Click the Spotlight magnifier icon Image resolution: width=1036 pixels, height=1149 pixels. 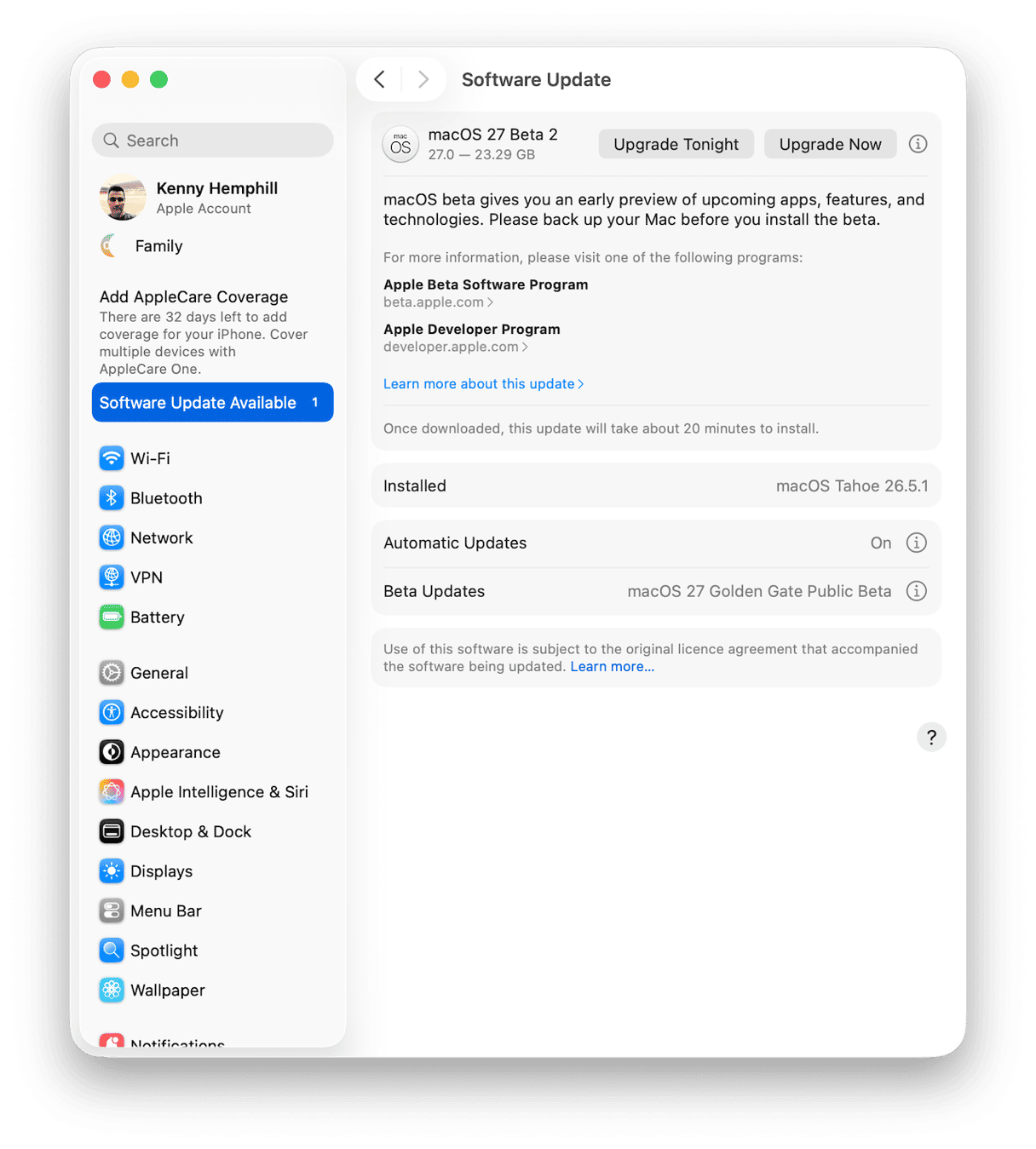click(112, 951)
